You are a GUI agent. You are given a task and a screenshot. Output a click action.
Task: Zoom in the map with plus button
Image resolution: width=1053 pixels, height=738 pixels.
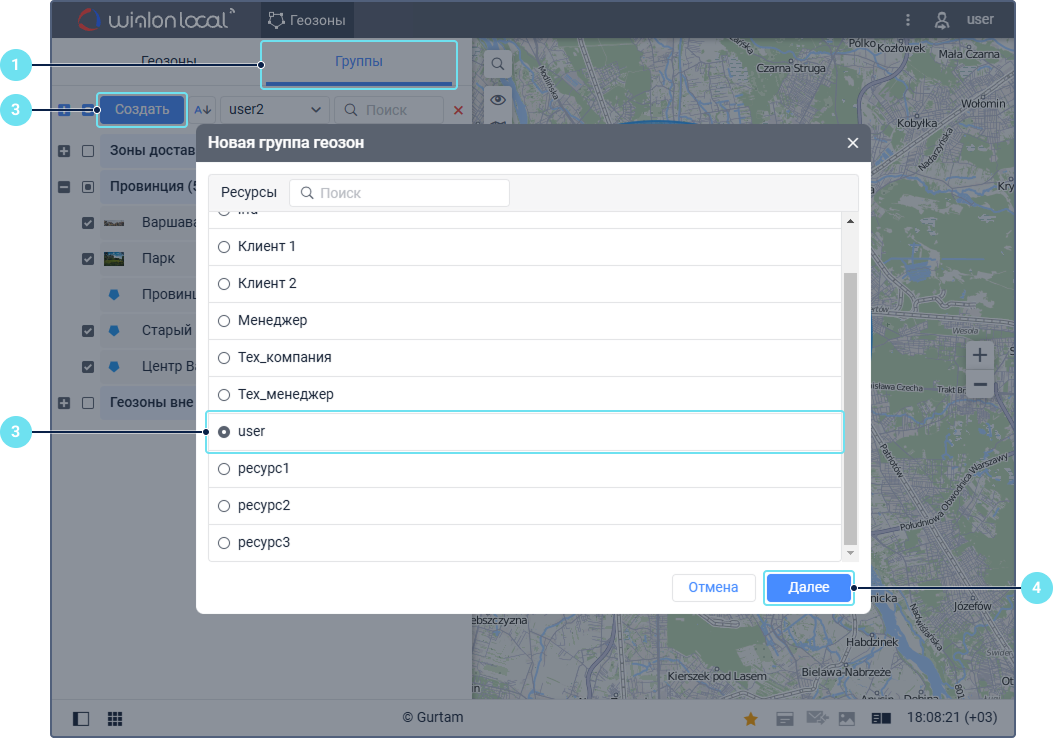pyautogui.click(x=980, y=356)
